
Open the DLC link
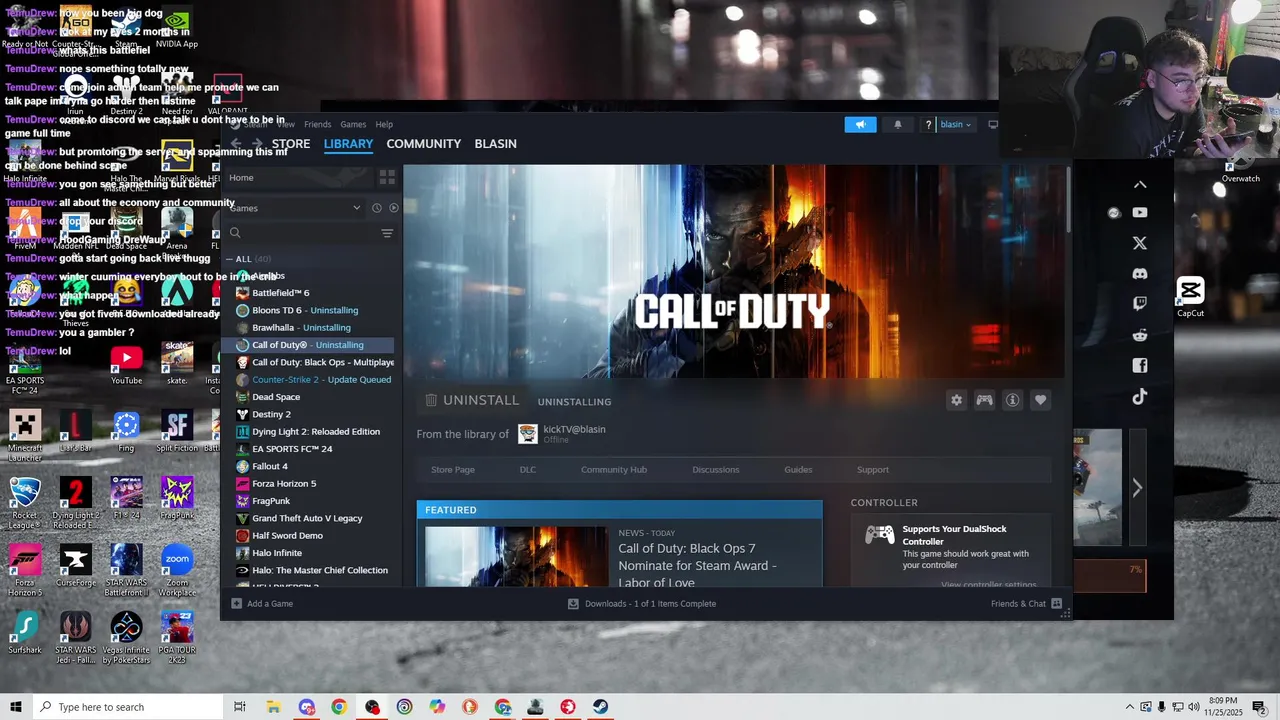(x=527, y=470)
